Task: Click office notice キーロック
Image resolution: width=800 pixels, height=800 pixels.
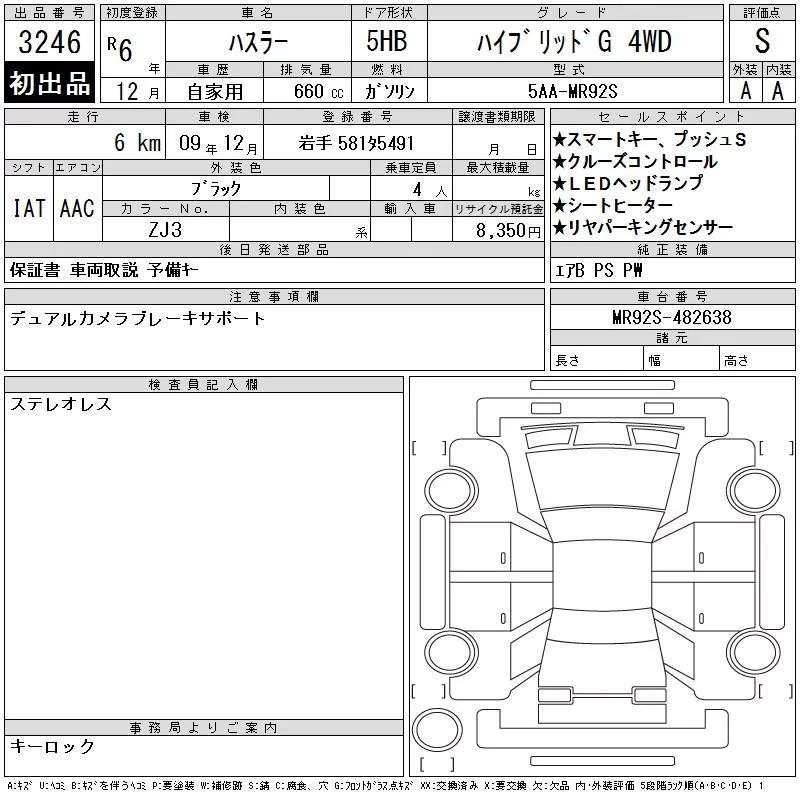Action: (52, 746)
